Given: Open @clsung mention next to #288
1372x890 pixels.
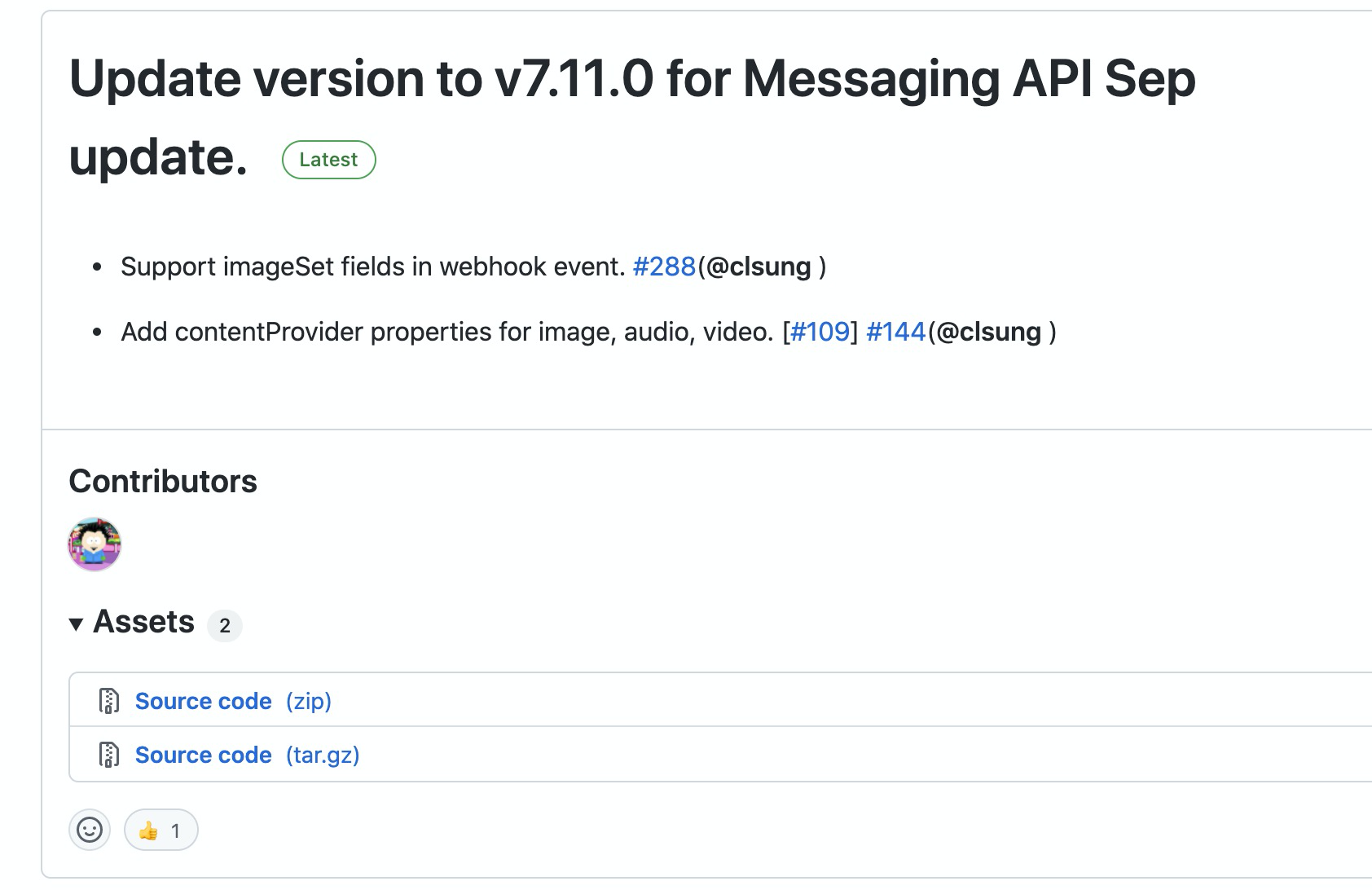Looking at the screenshot, I should click(x=759, y=267).
